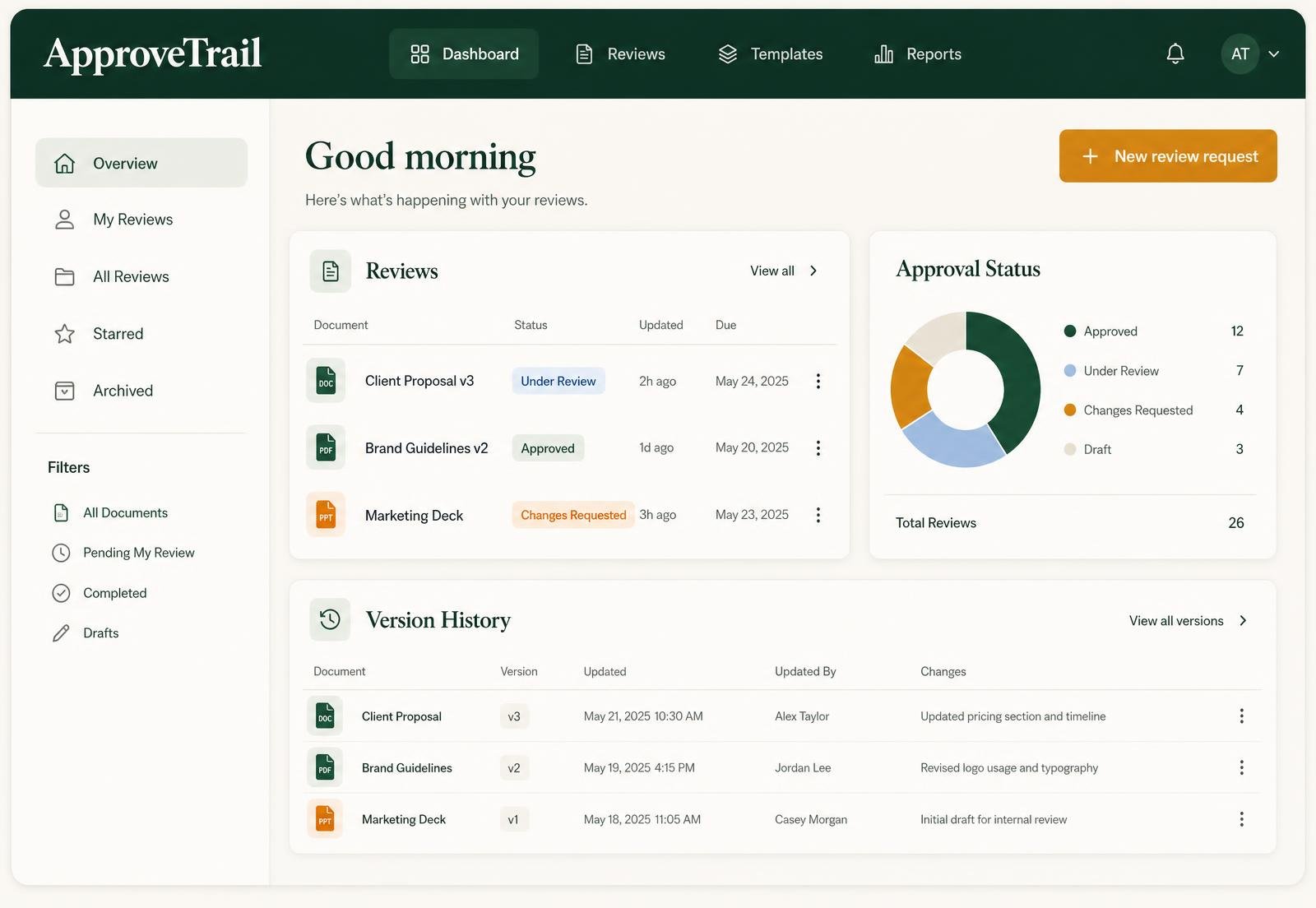This screenshot has height=908, width=1316.
Task: Open more options for Client Proposal v3
Action: (818, 381)
